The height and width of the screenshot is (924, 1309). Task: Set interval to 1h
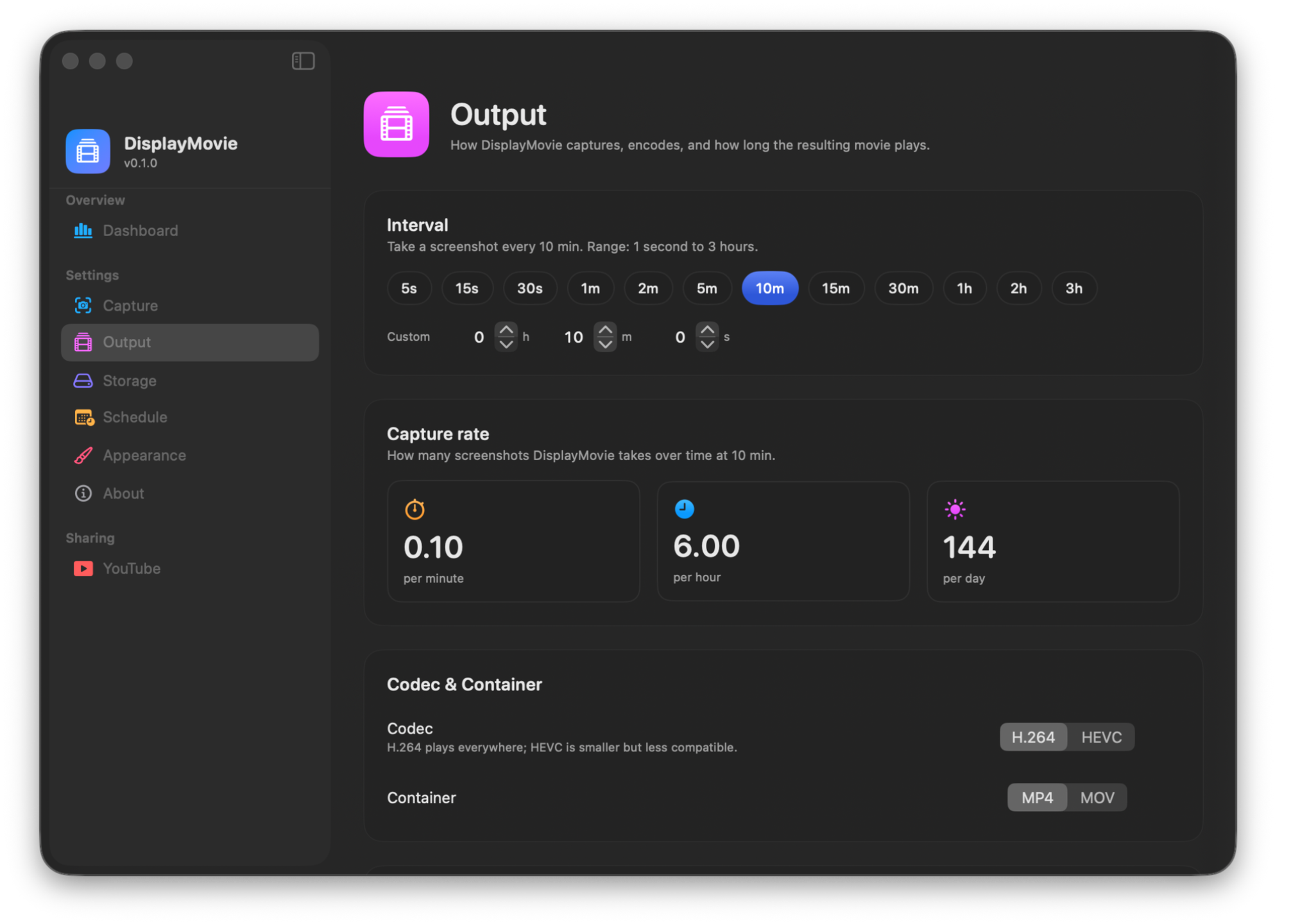[964, 288]
